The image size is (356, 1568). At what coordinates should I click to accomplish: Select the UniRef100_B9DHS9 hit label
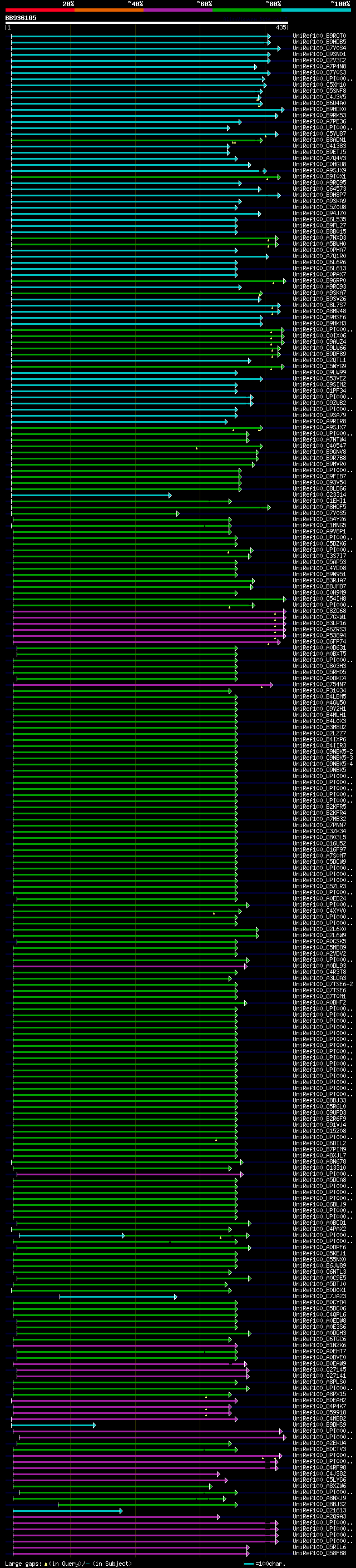click(319, 1425)
